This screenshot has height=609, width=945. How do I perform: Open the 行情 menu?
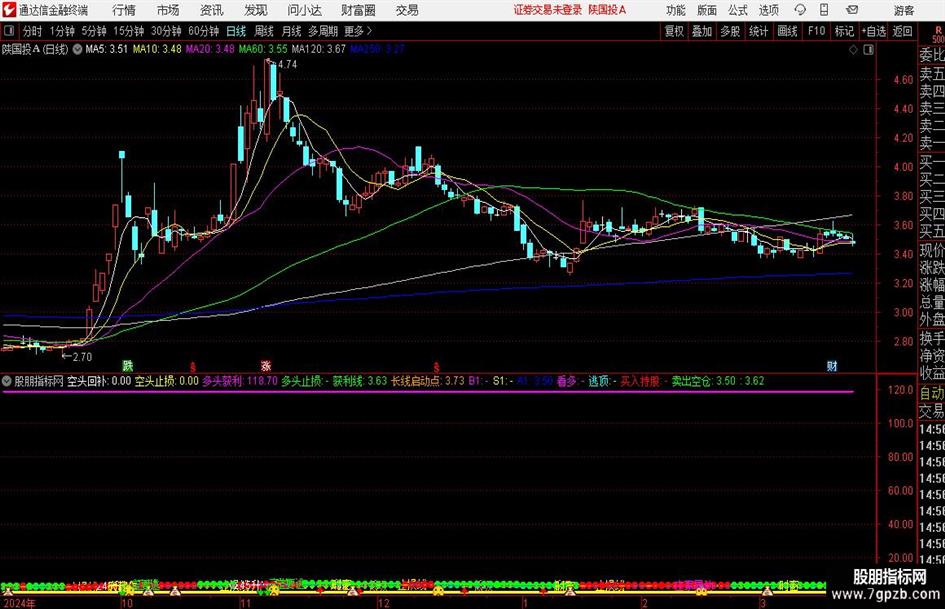tap(124, 10)
